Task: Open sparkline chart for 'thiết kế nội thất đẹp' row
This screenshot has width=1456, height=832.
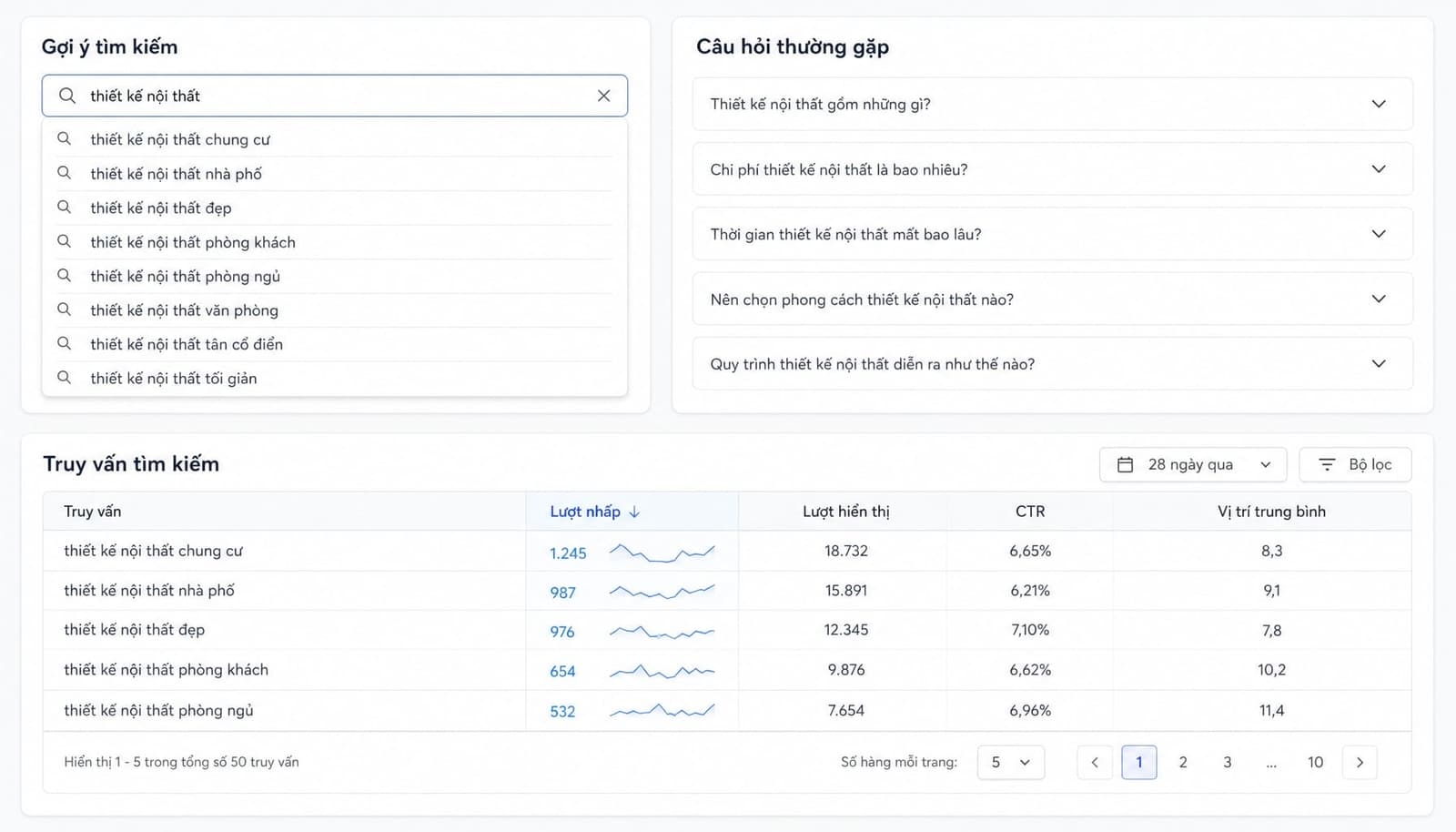Action: (662, 631)
